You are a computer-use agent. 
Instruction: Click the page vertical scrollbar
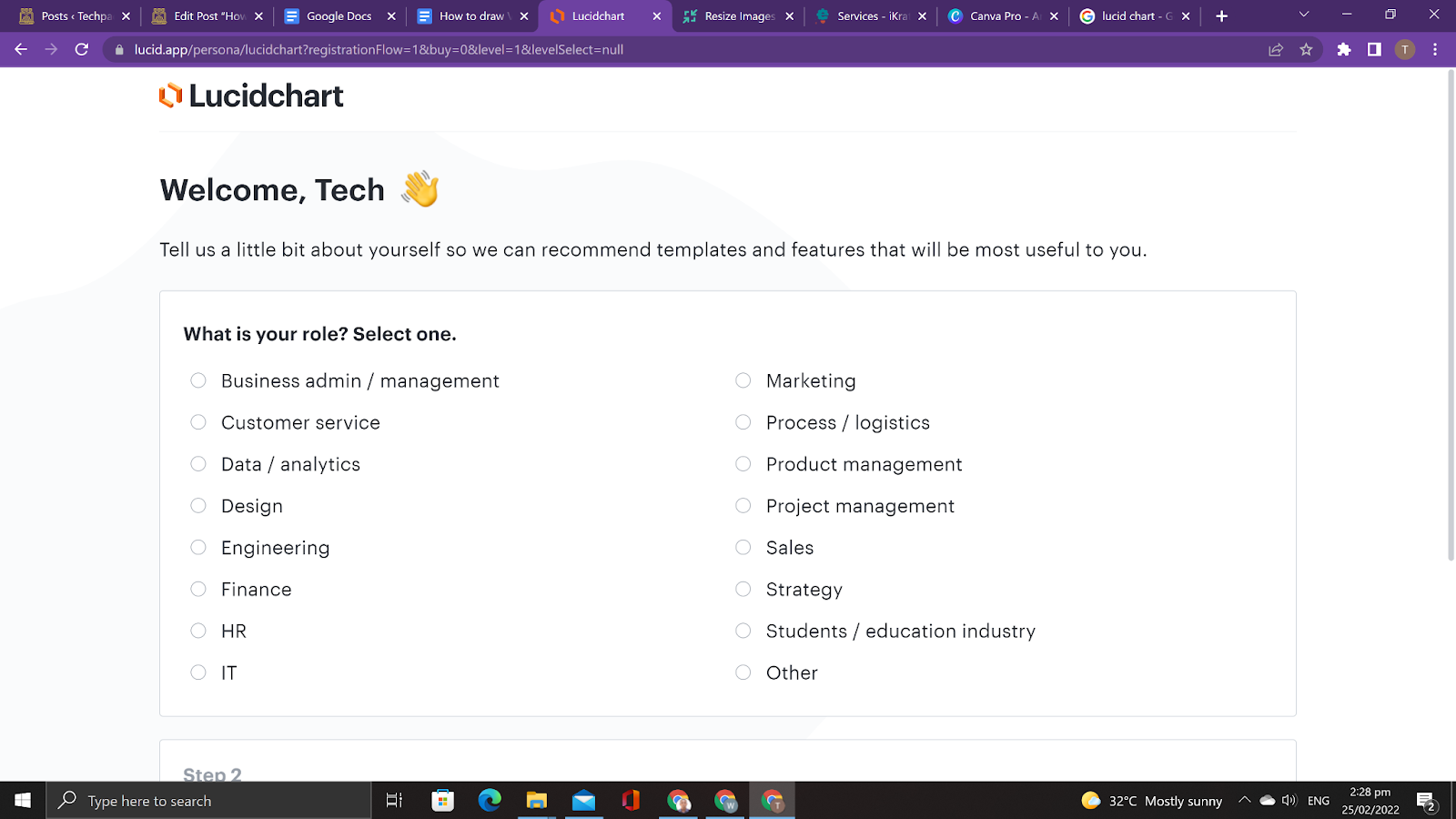(x=1451, y=315)
